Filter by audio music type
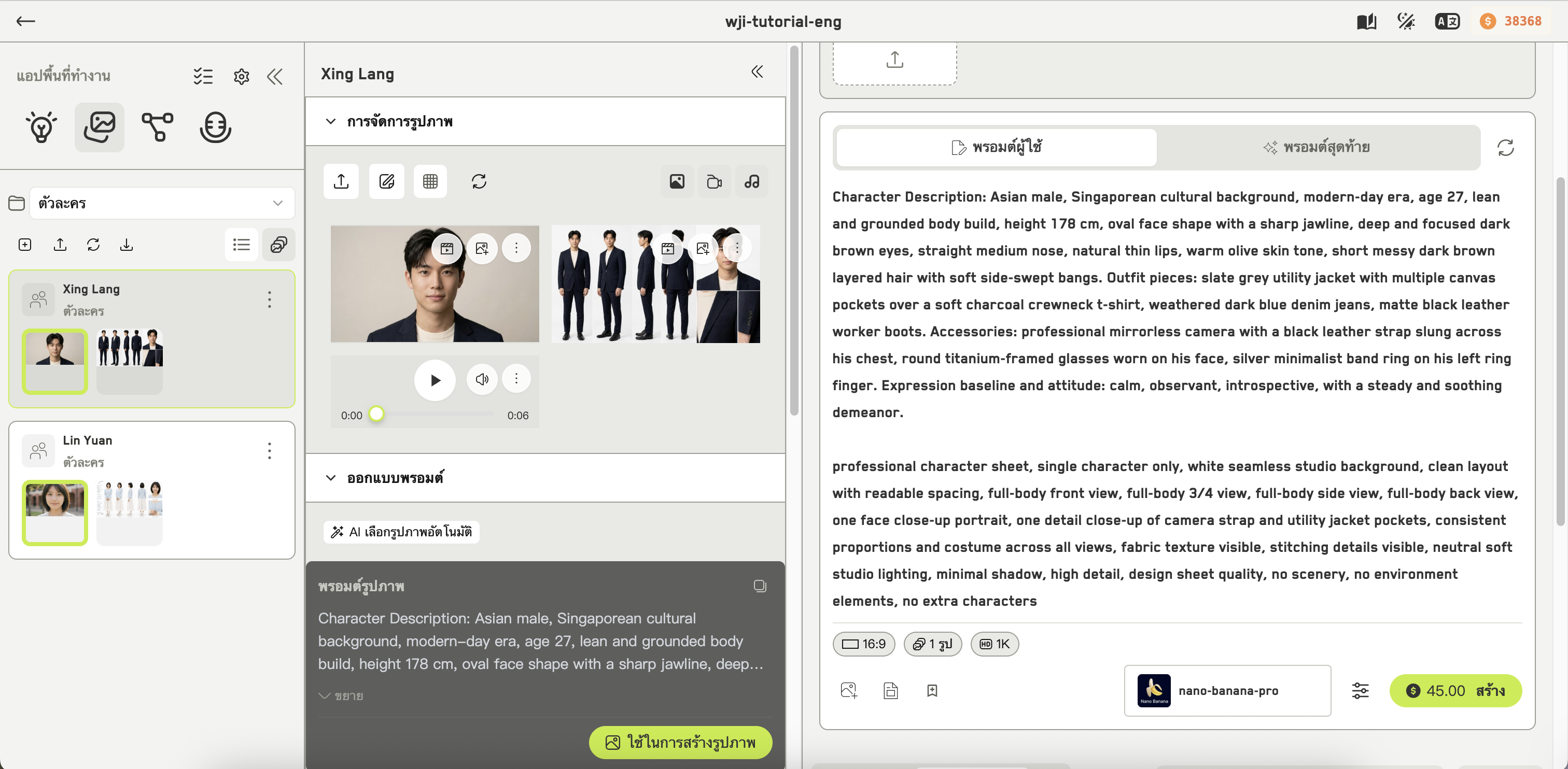The width and height of the screenshot is (1568, 769). tap(752, 181)
